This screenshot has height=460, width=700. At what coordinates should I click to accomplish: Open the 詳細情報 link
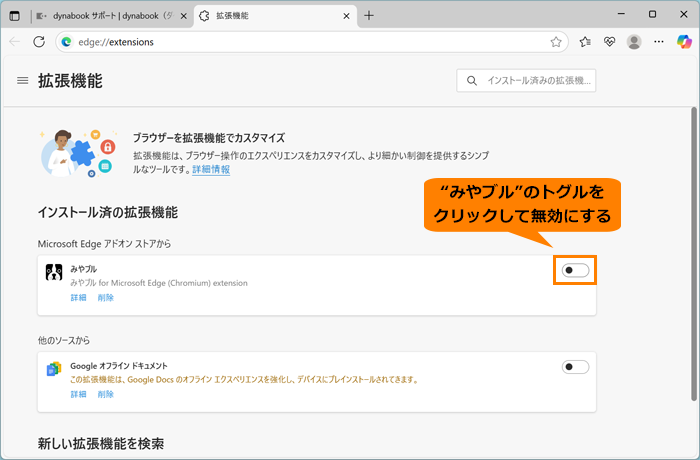pyautogui.click(x=211, y=169)
